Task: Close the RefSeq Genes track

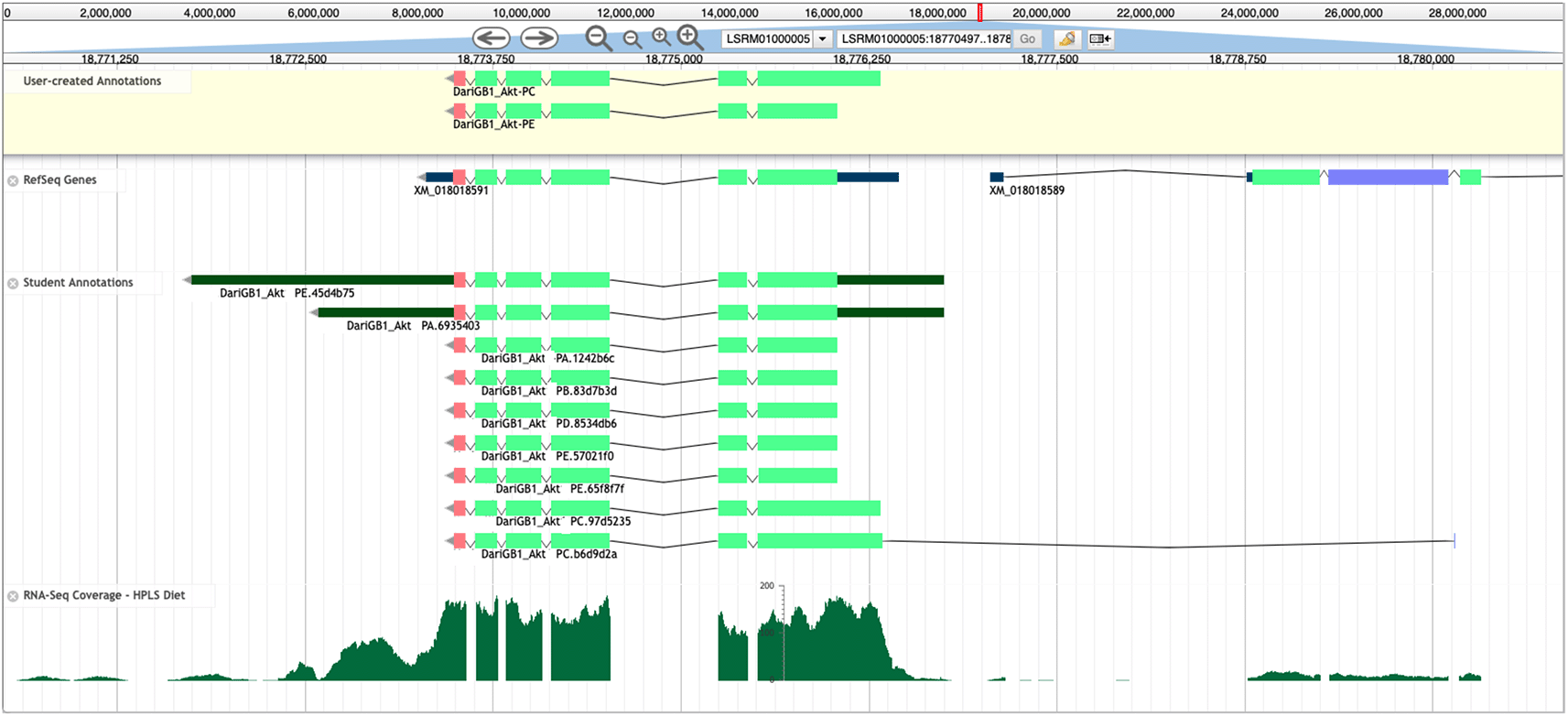Action: (13, 180)
